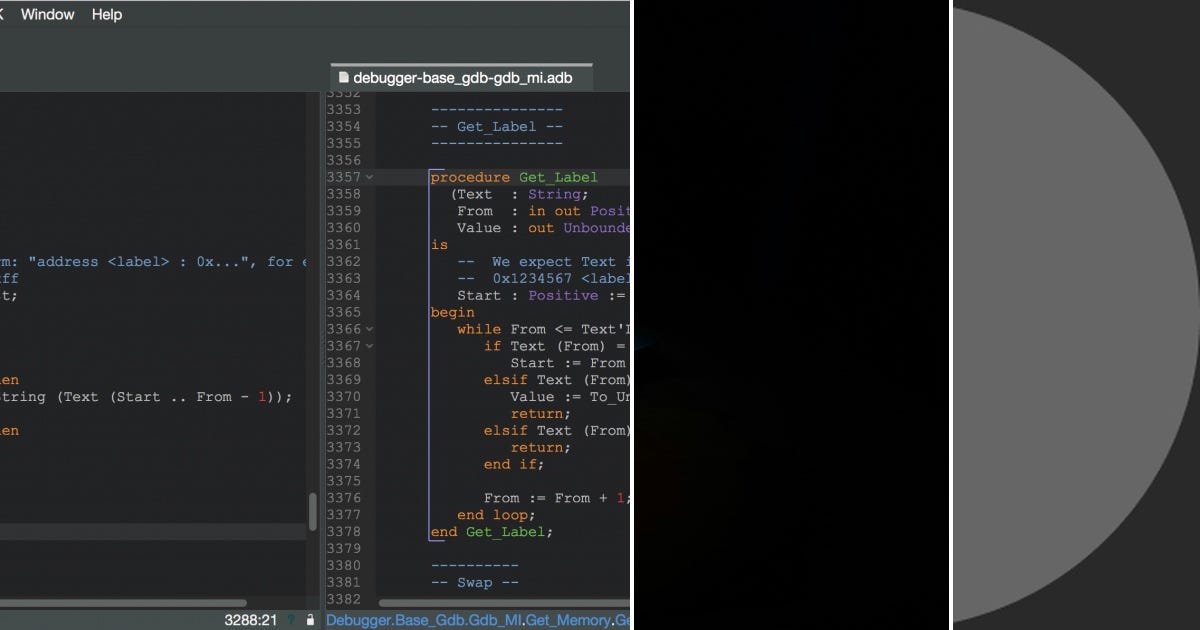Collapse the while loop fold at line 3366
Image resolution: width=1200 pixels, height=630 pixels.
[x=370, y=328]
